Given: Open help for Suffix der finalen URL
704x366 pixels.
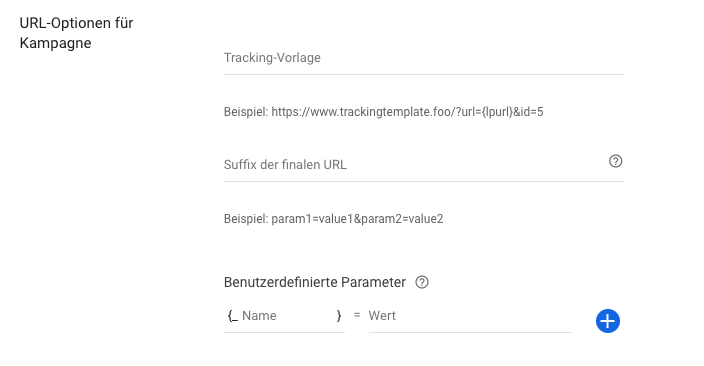Looking at the screenshot, I should tap(616, 161).
